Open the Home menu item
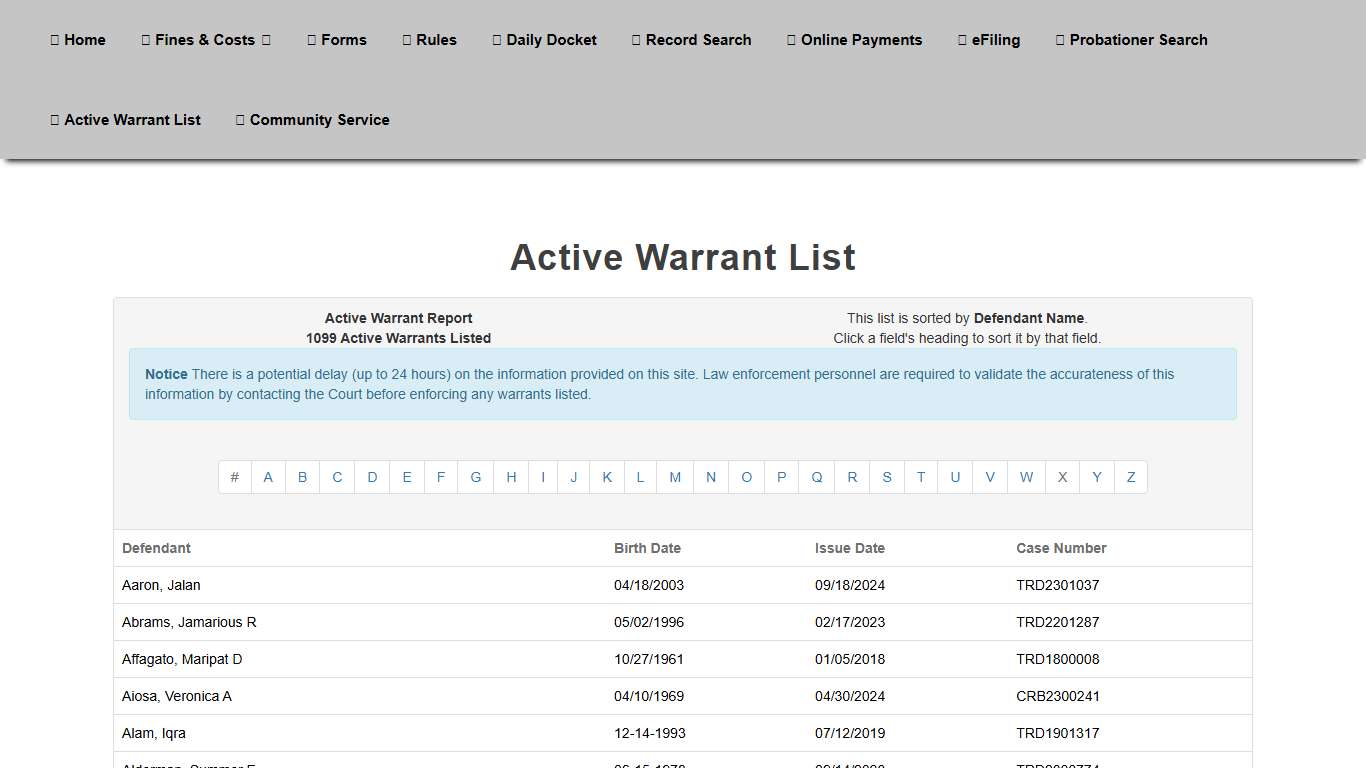1366x768 pixels. tap(78, 40)
